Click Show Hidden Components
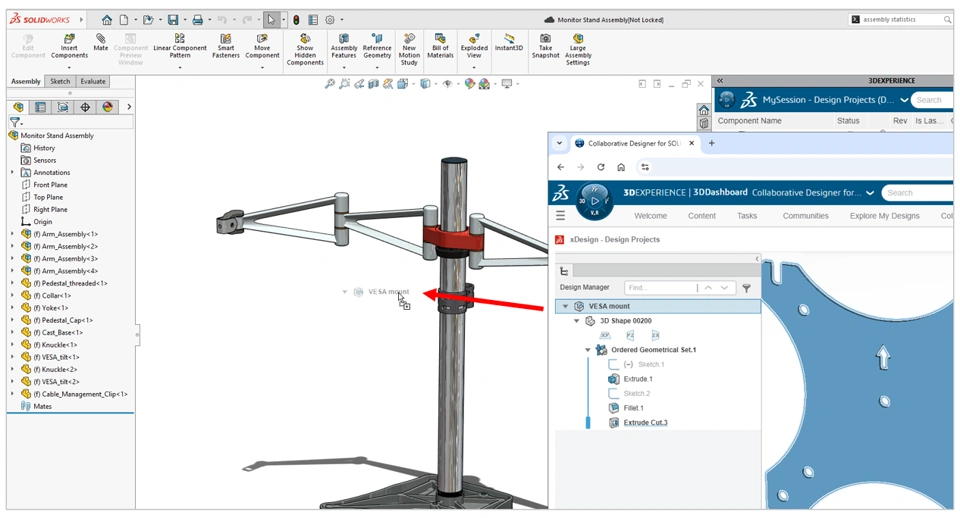The image size is (960, 518). tap(305, 50)
